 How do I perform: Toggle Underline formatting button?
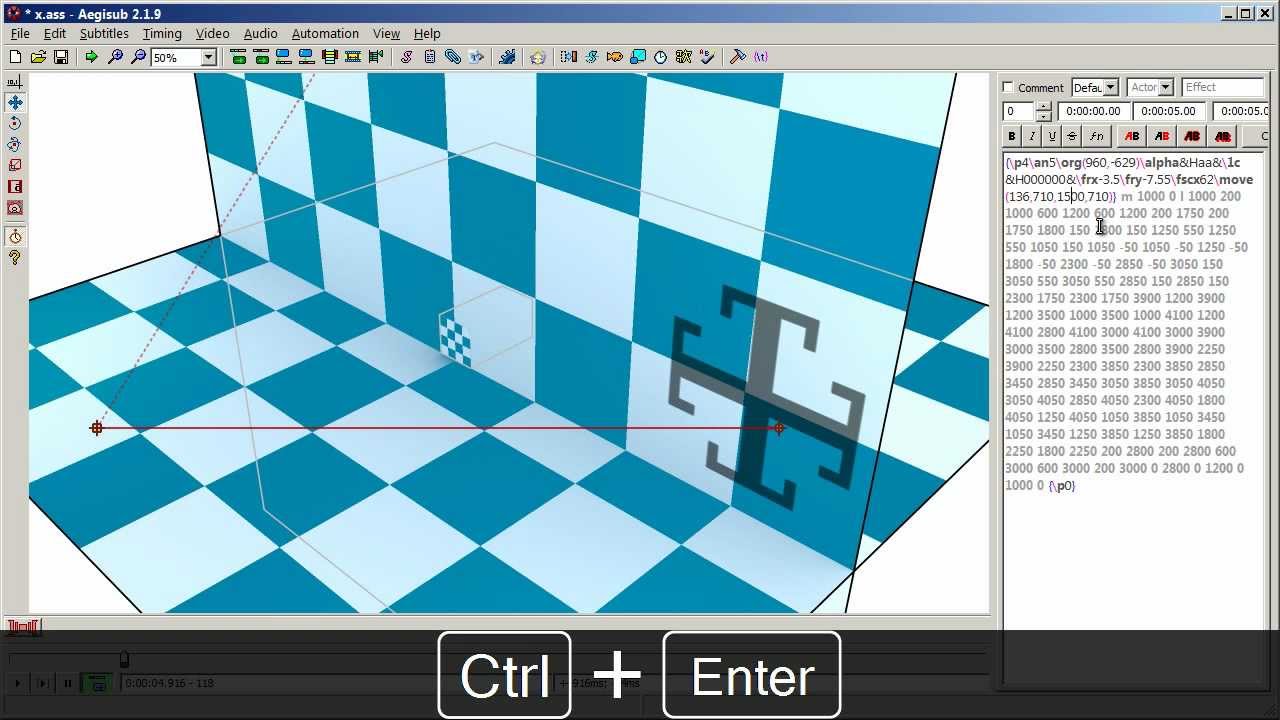(x=1052, y=136)
